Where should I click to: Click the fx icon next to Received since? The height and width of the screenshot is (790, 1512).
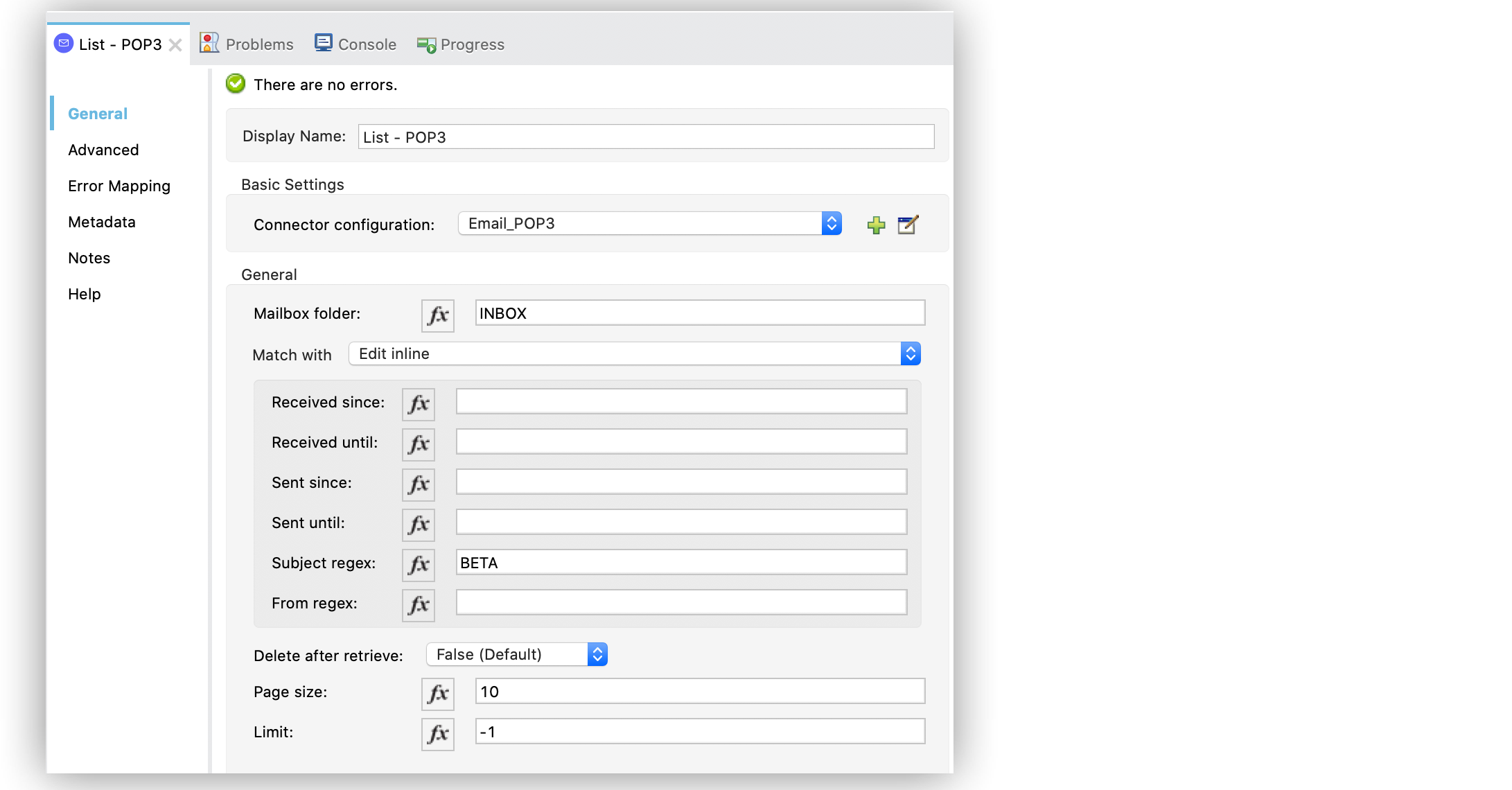418,402
